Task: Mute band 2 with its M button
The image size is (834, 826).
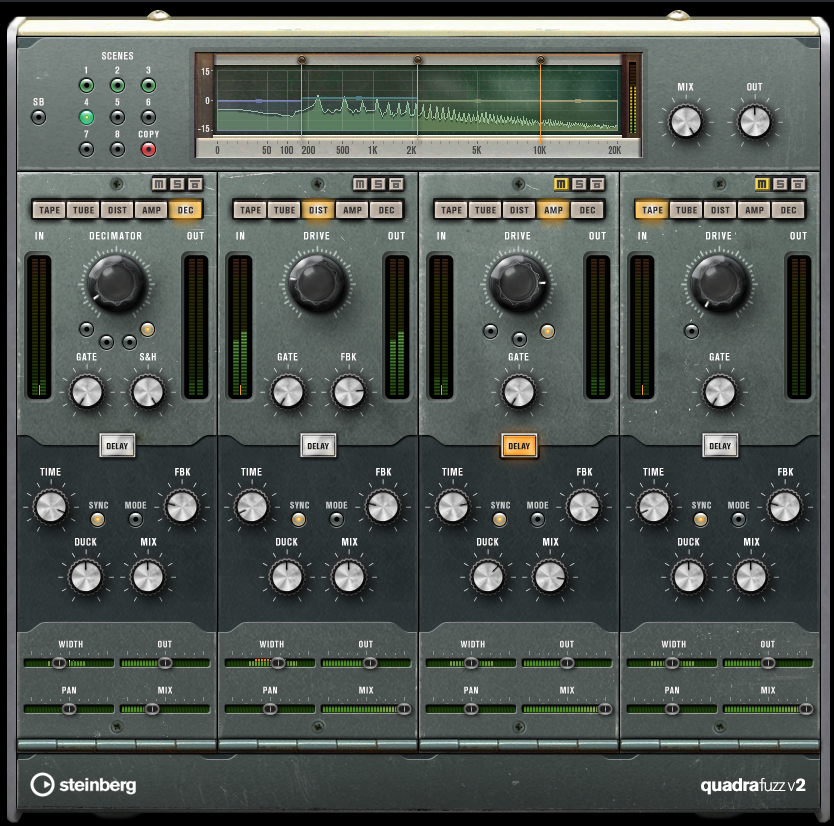Action: coord(360,184)
